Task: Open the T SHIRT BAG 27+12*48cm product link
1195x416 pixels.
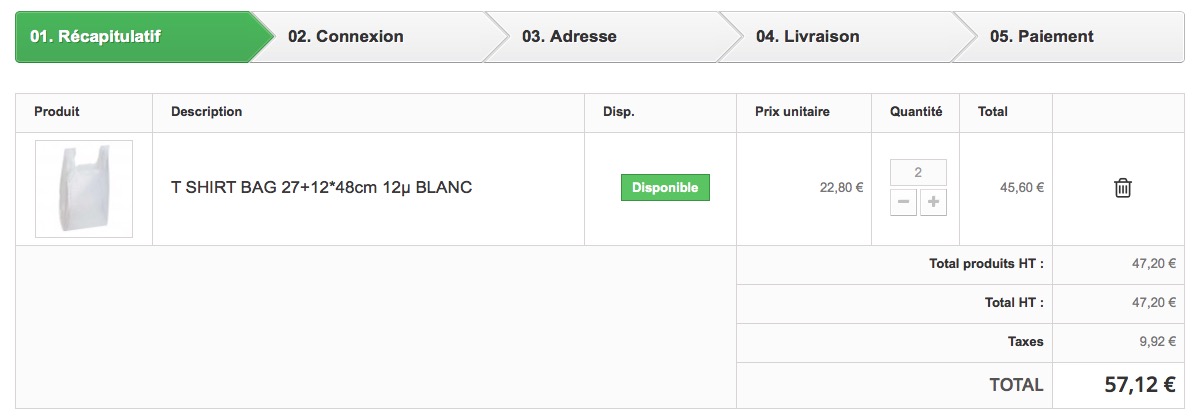Action: pos(321,187)
